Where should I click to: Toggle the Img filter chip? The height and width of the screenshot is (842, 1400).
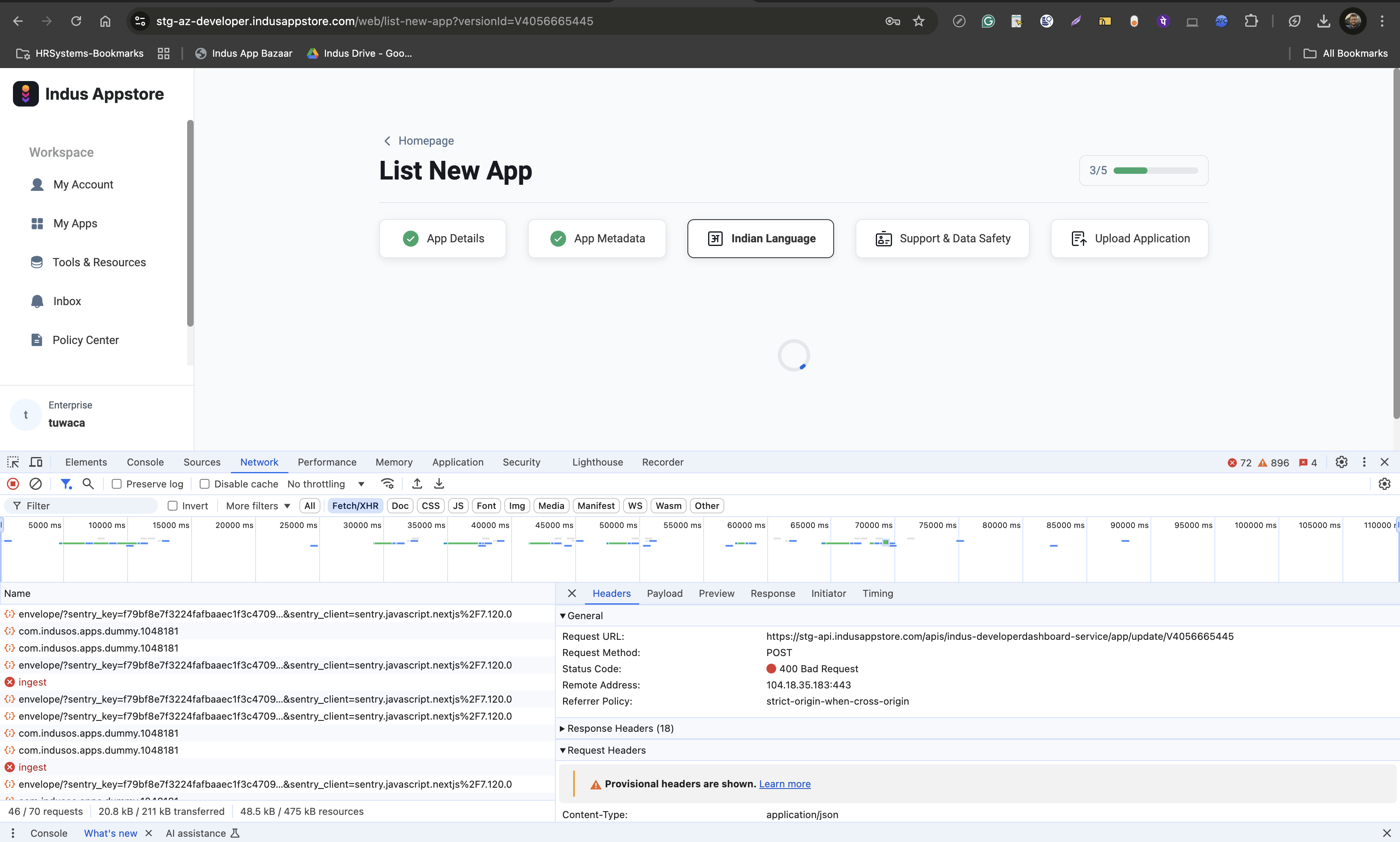pyautogui.click(x=517, y=506)
